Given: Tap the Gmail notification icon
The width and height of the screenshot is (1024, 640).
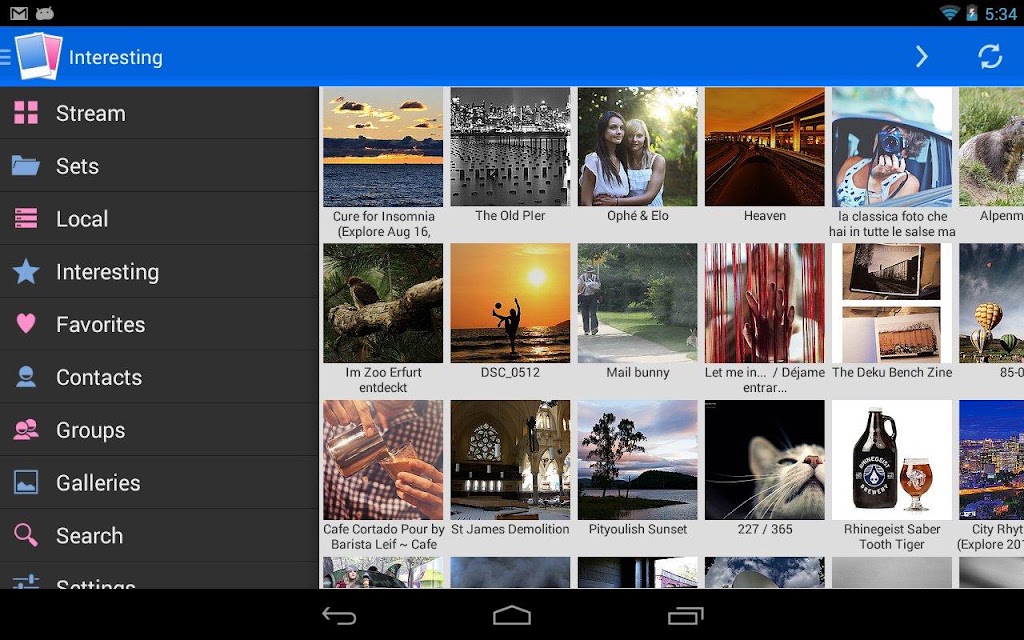Looking at the screenshot, I should 19,13.
